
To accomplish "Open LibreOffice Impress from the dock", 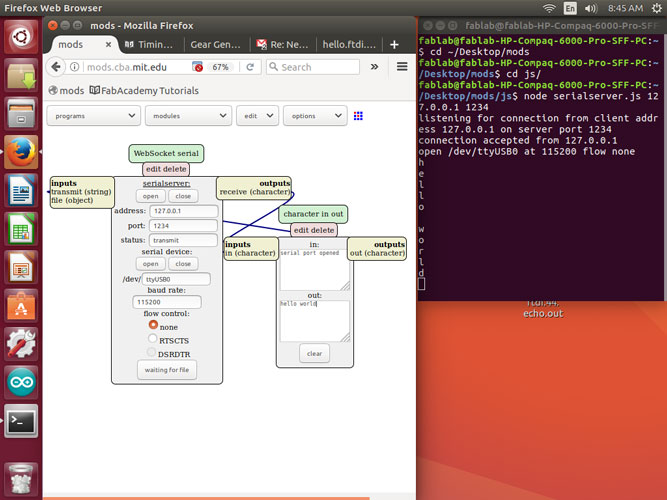I will pos(21,267).
